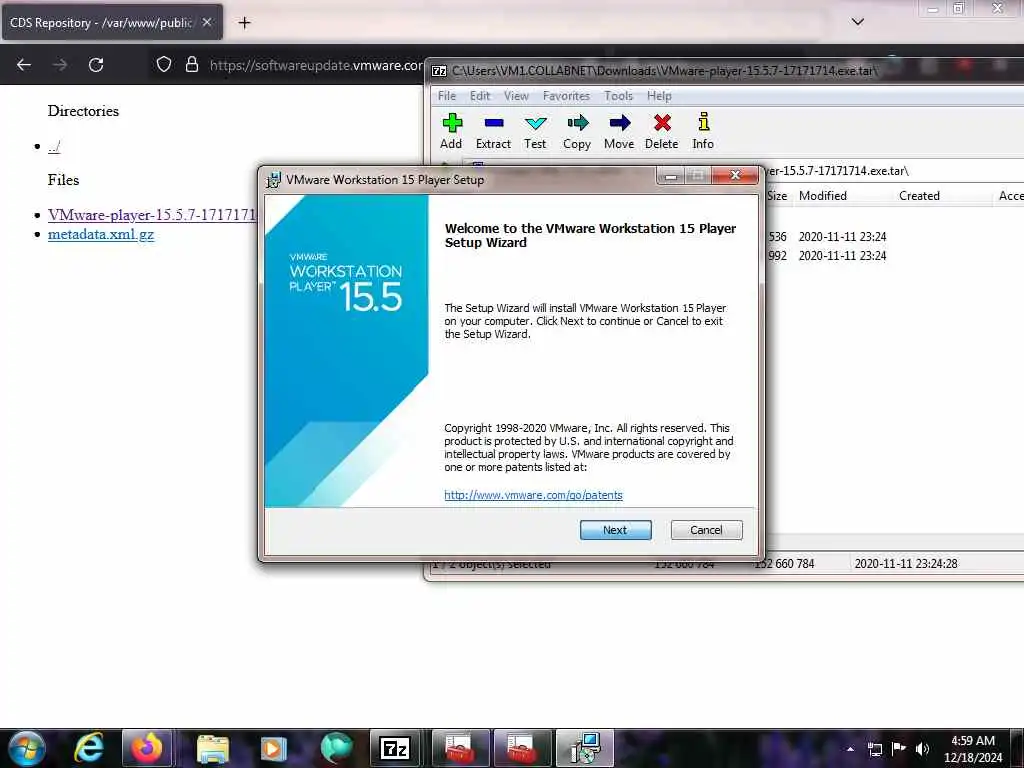1024x768 pixels.
Task: Click the Action Center flag icon
Action: (x=899, y=748)
